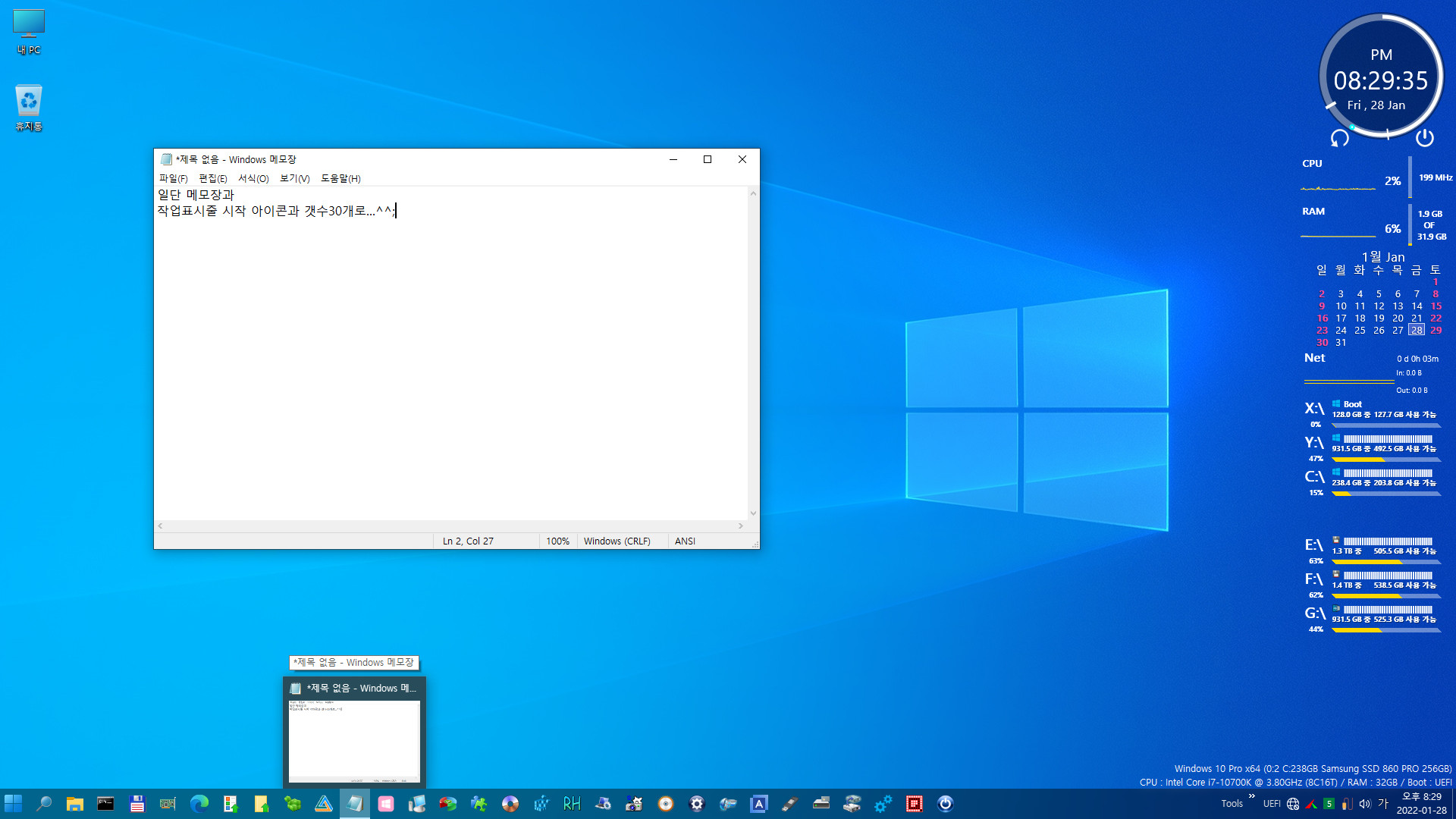Image resolution: width=1456 pixels, height=819 pixels.
Task: Click the puzzle piece taskbar icon
Action: tap(479, 804)
